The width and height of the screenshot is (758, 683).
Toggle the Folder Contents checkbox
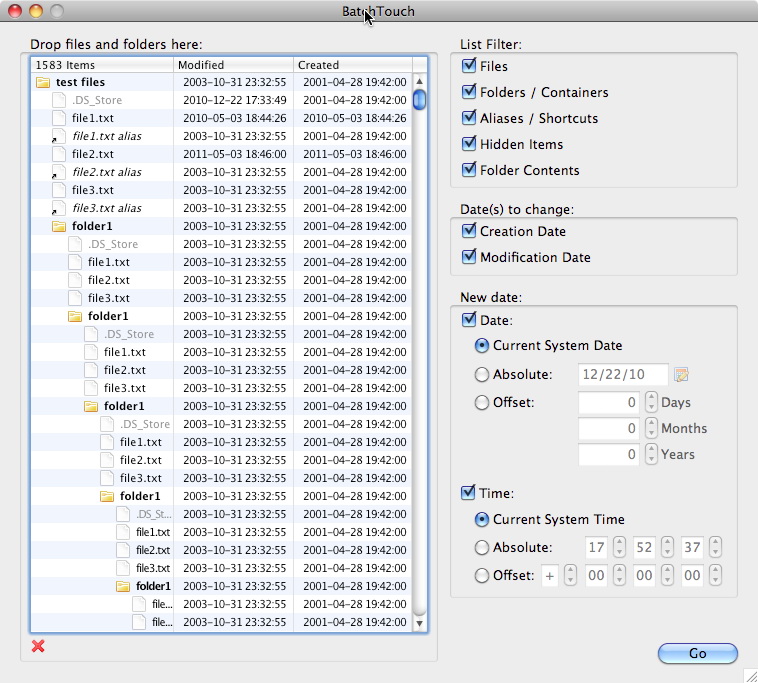click(469, 170)
